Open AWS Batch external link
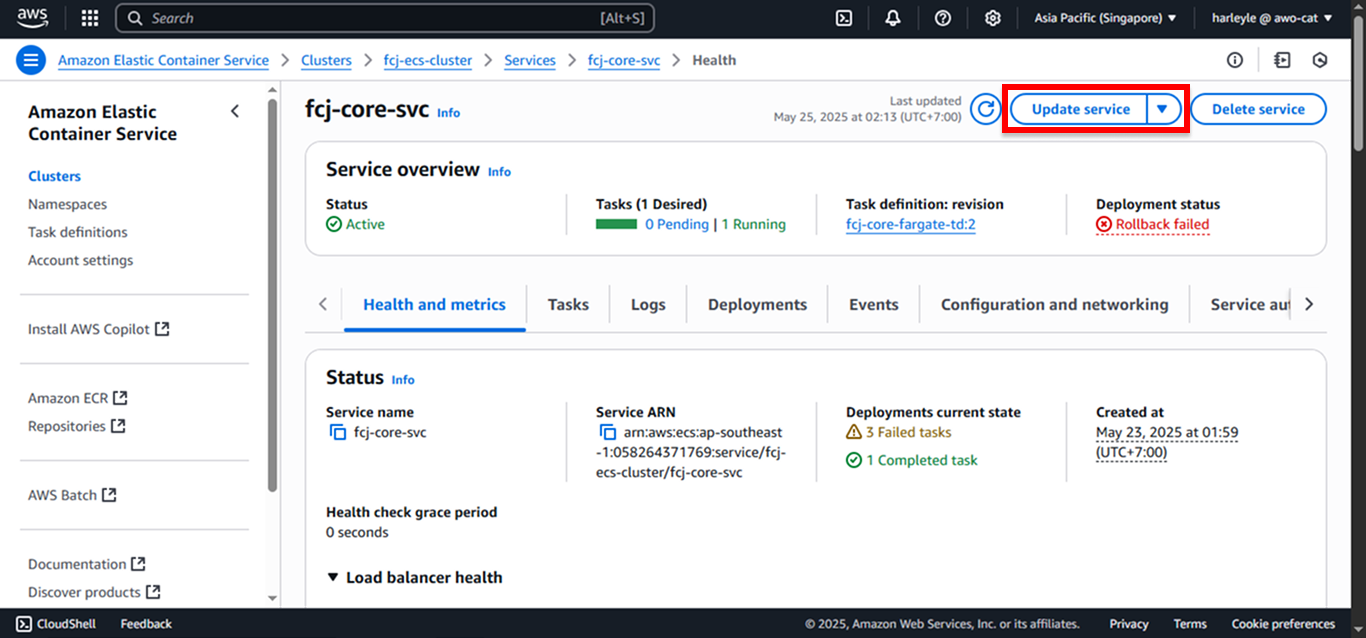The height and width of the screenshot is (638, 1366). pos(72,495)
